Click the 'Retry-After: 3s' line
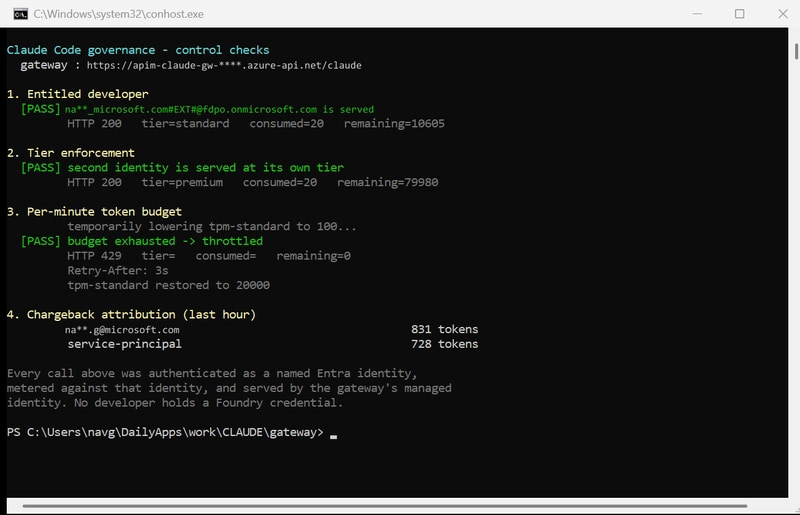The width and height of the screenshot is (800, 515). (118, 271)
